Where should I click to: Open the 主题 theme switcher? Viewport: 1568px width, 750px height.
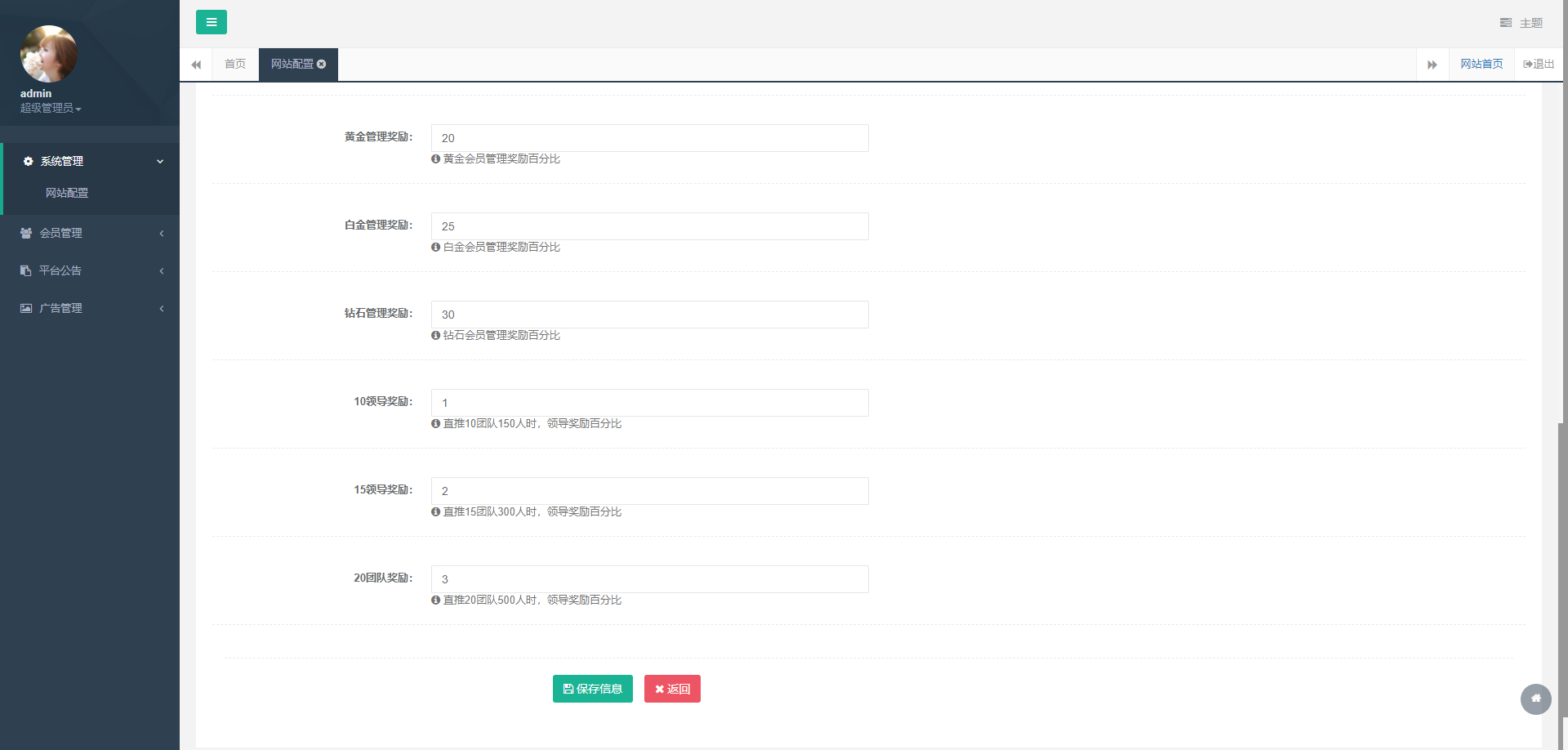pos(1521,23)
